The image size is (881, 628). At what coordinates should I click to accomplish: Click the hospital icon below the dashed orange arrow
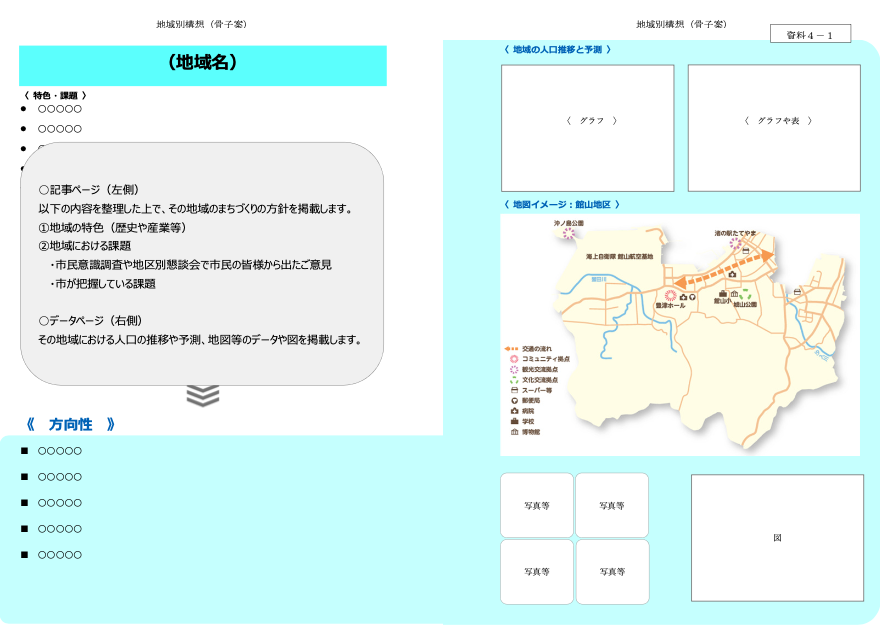pos(732,274)
